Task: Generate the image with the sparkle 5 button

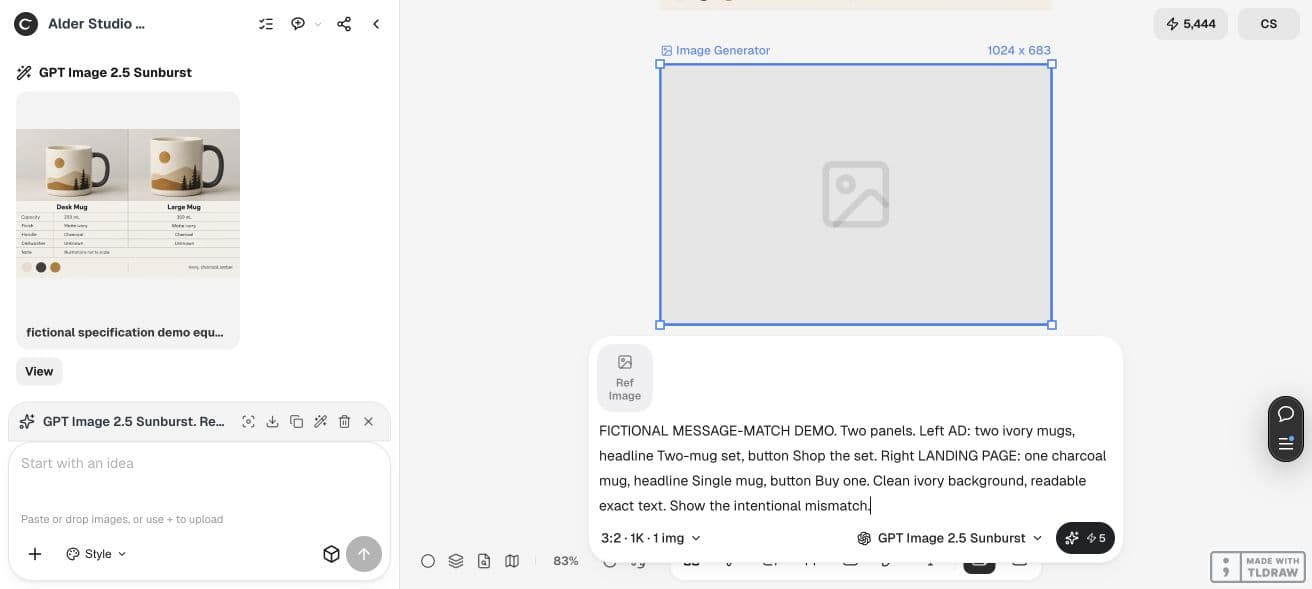Action: pyautogui.click(x=1085, y=538)
